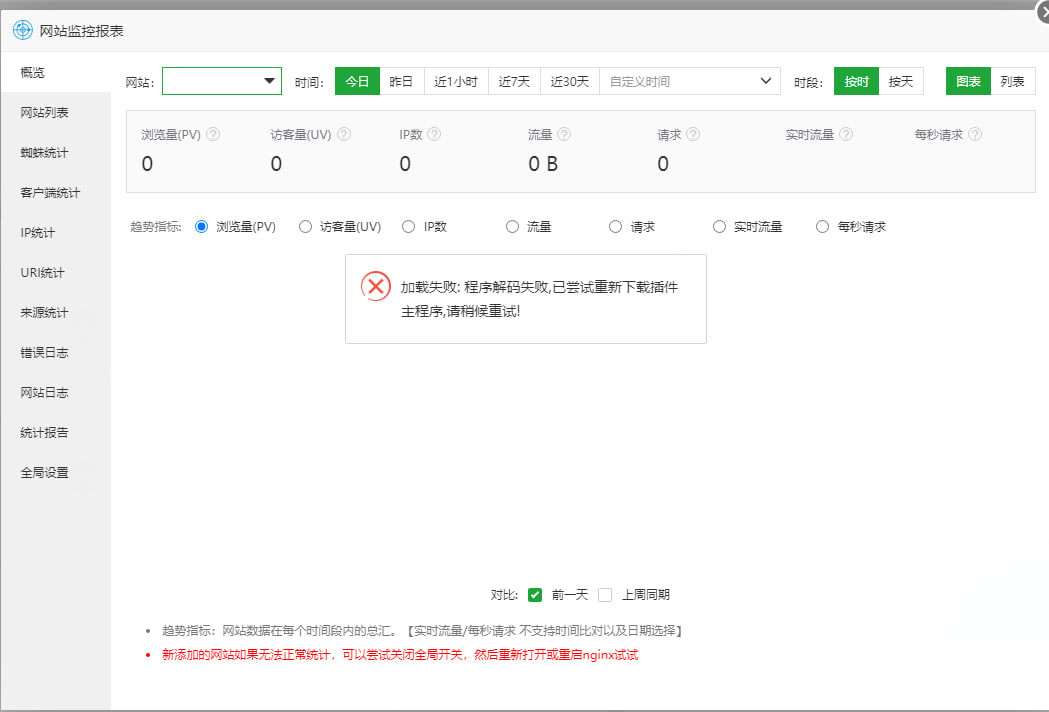Screen dimensions: 1049x712
Task: Open the 网站日志 sidebar tab
Action: (56, 393)
